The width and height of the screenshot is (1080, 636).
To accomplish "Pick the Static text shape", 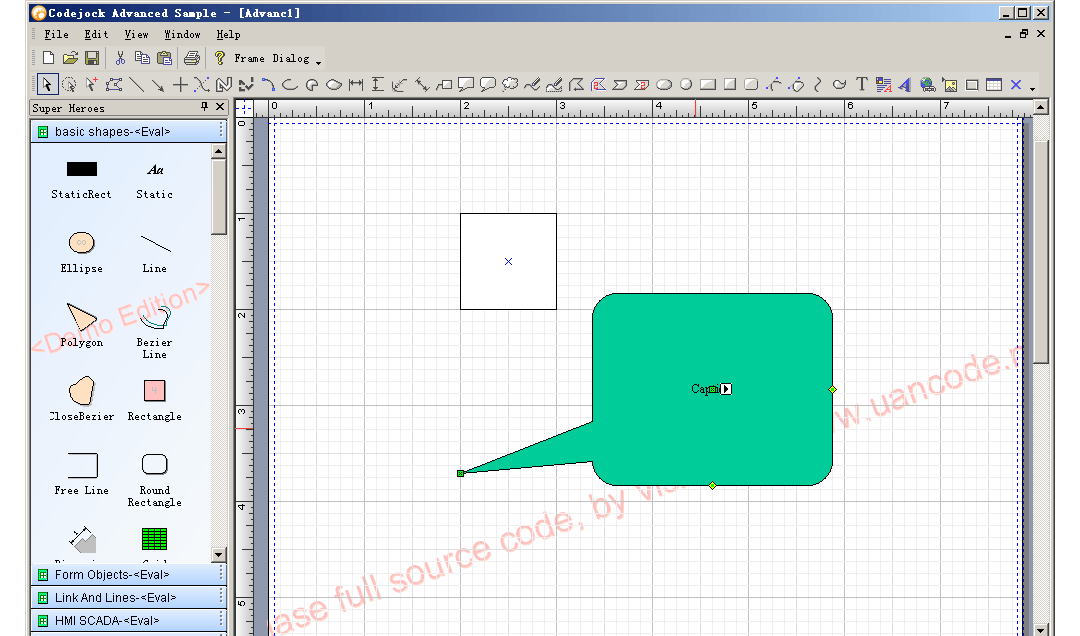I will pos(154,179).
